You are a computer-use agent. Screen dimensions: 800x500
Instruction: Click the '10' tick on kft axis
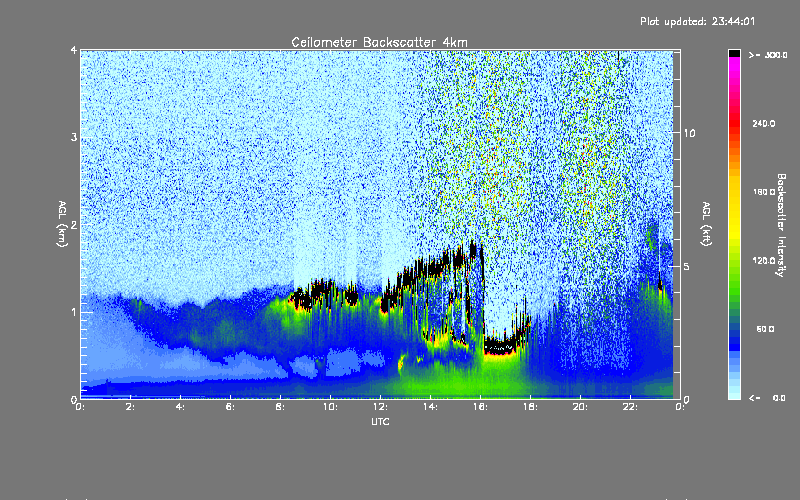click(689, 134)
